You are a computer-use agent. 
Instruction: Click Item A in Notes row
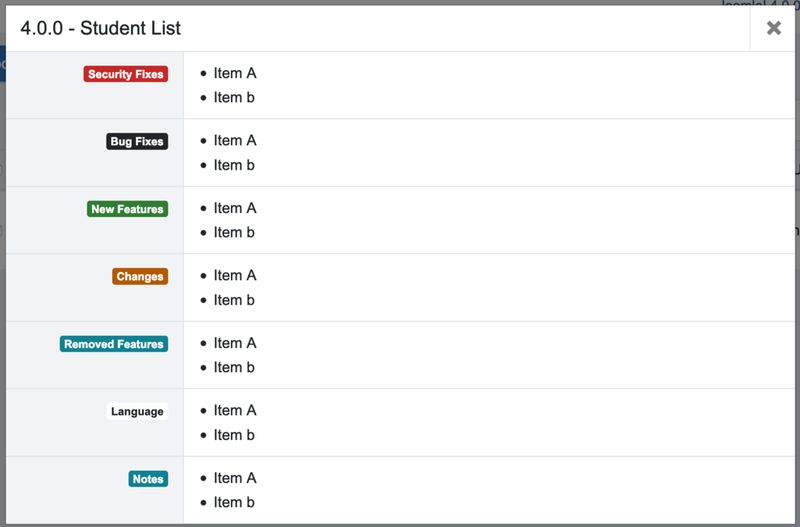(x=235, y=478)
